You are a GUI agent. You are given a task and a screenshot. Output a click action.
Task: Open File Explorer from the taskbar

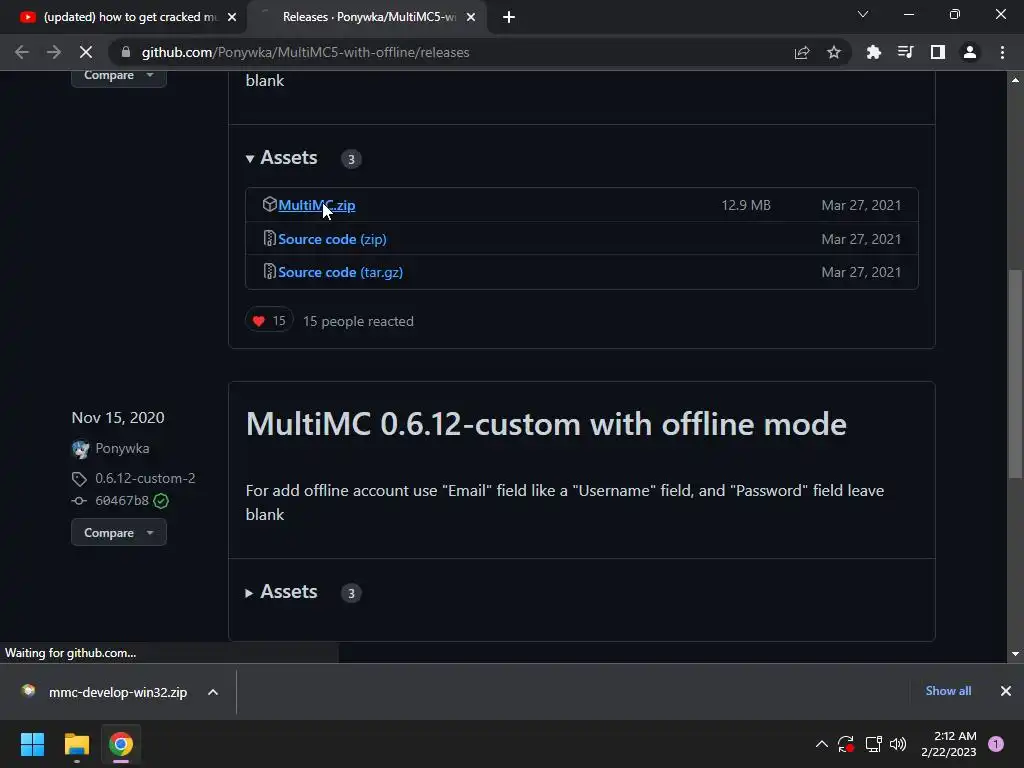pyautogui.click(x=76, y=744)
